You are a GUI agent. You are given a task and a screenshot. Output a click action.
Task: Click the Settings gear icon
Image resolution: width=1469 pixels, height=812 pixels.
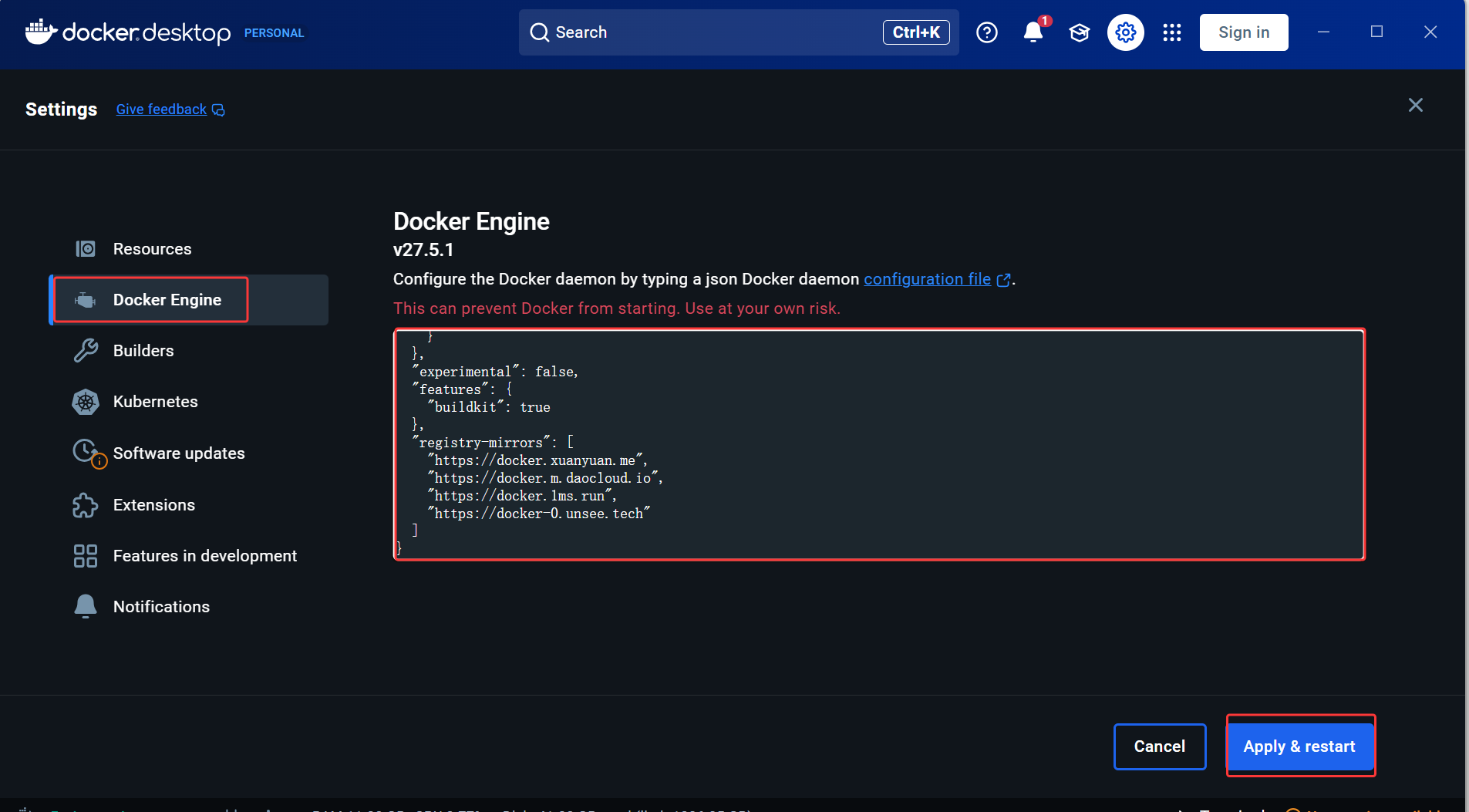(1126, 32)
